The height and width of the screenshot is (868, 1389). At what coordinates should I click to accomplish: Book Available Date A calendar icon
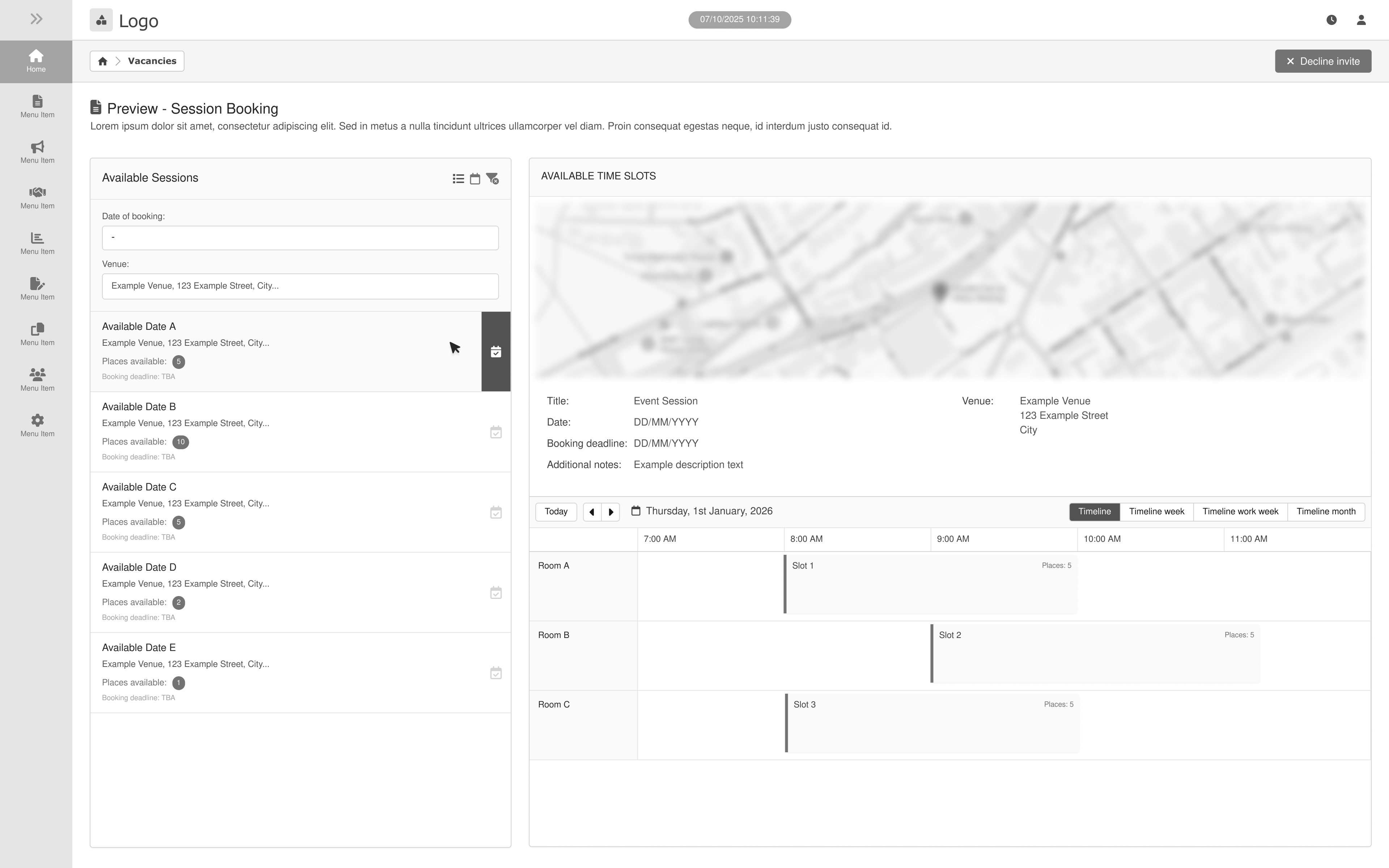click(x=496, y=352)
